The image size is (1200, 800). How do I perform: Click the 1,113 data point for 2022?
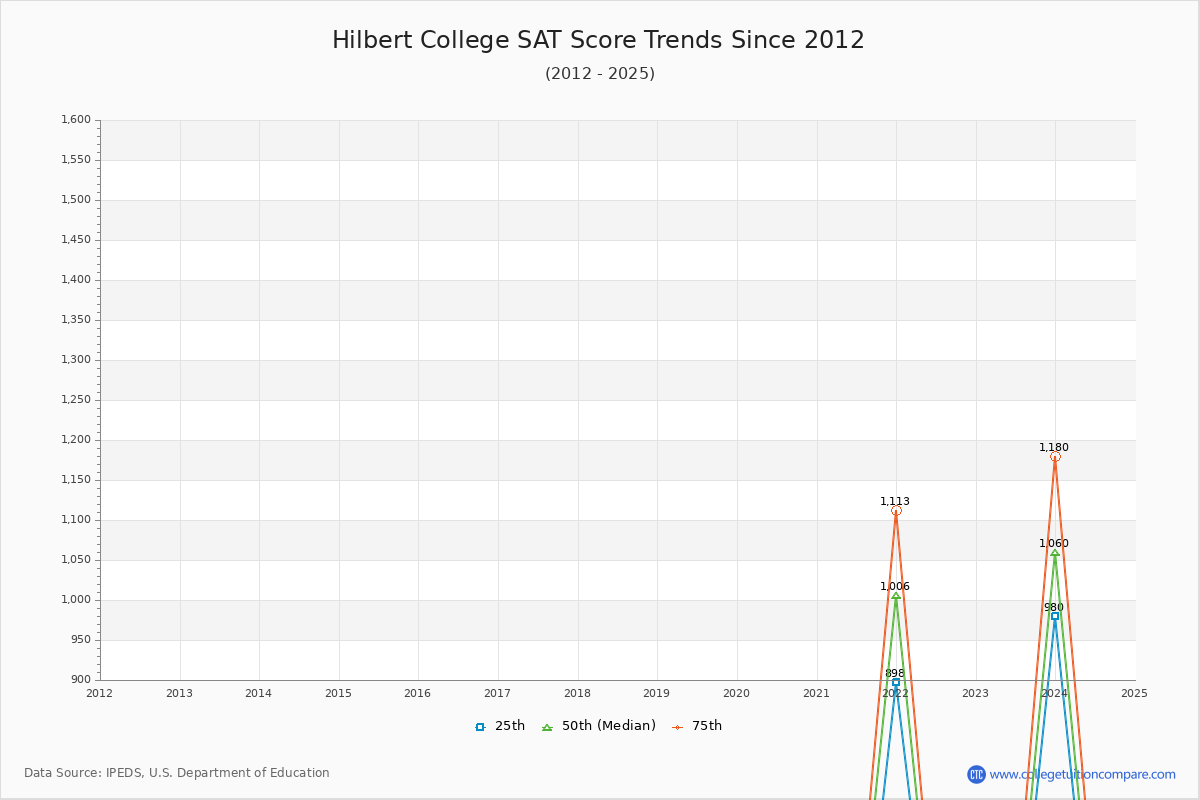click(x=896, y=510)
